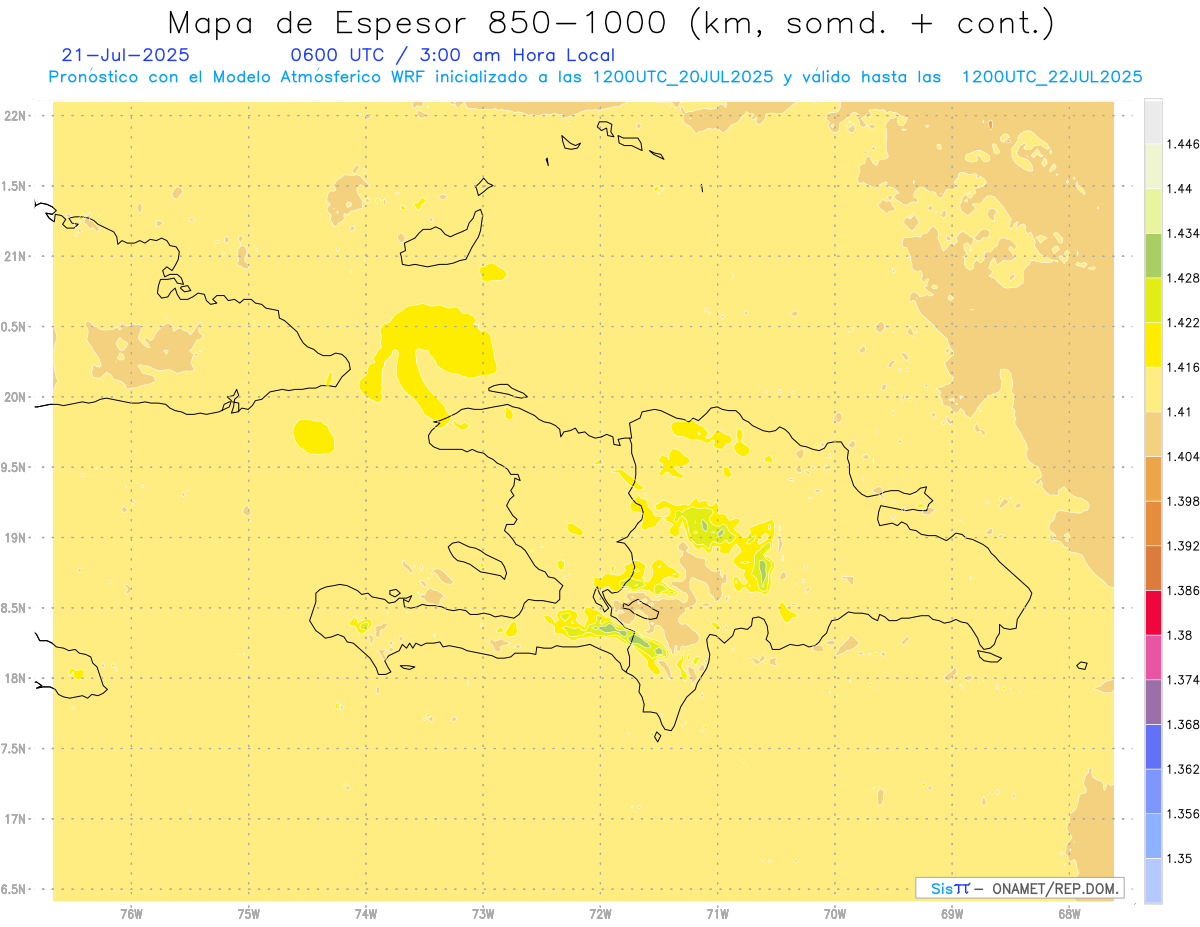Screen dimensions: 1200x927
Task: Select the bright yellow swatch between 1.416 and 1.422
Action: click(x=1153, y=344)
